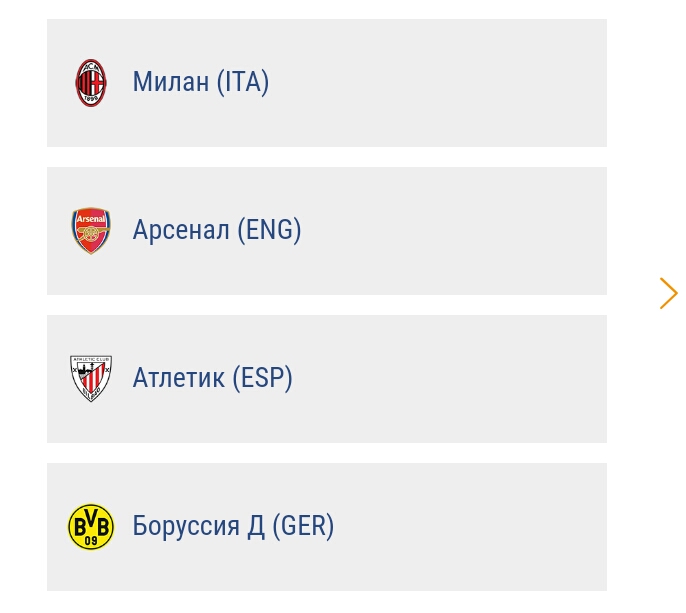The width and height of the screenshot is (686, 613).
Task: Select the Милан team name
Action: click(x=170, y=82)
